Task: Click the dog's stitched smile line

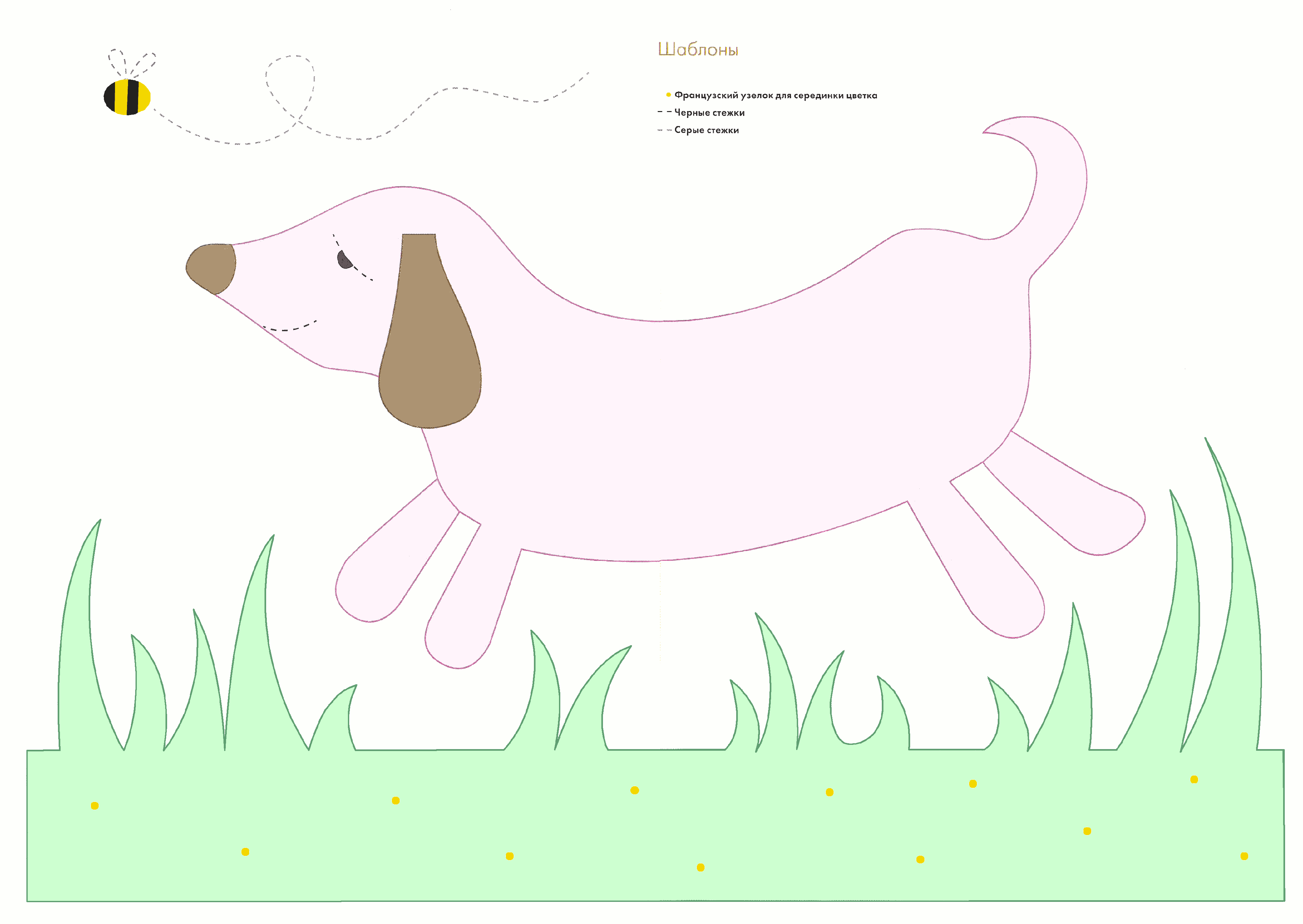Action: click(290, 326)
